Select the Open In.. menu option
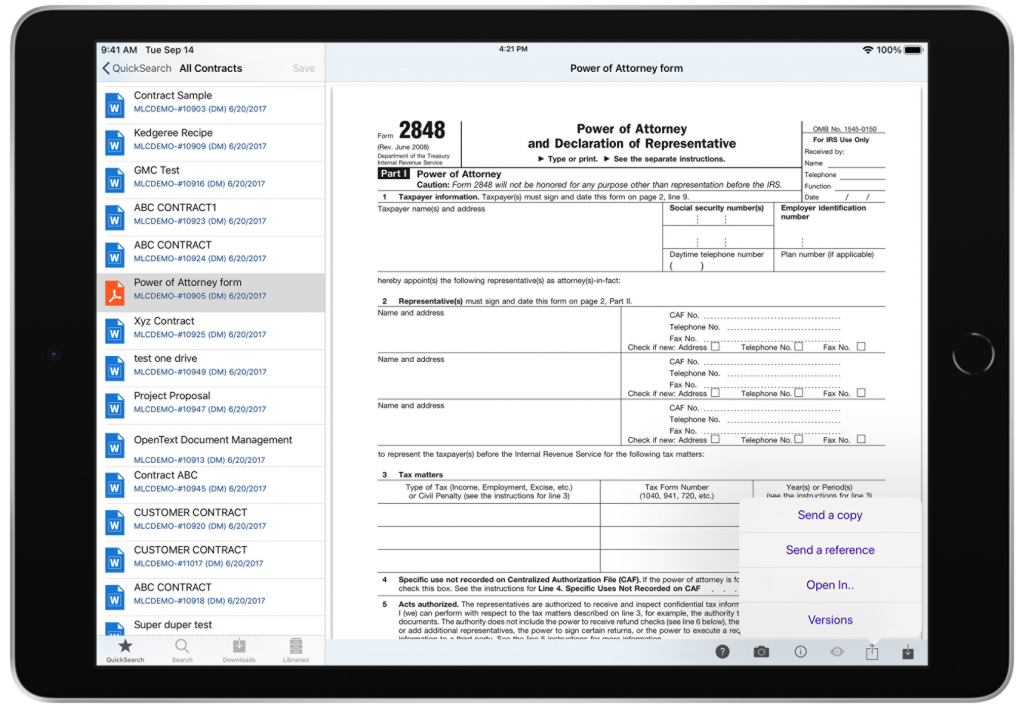 click(830, 585)
